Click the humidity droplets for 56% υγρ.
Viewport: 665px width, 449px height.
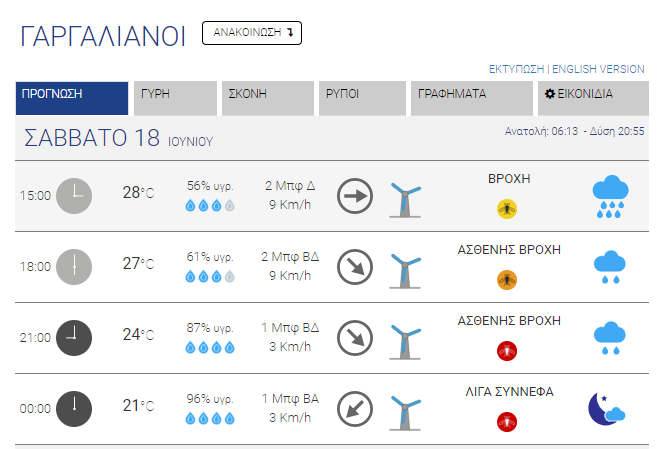[x=210, y=206]
